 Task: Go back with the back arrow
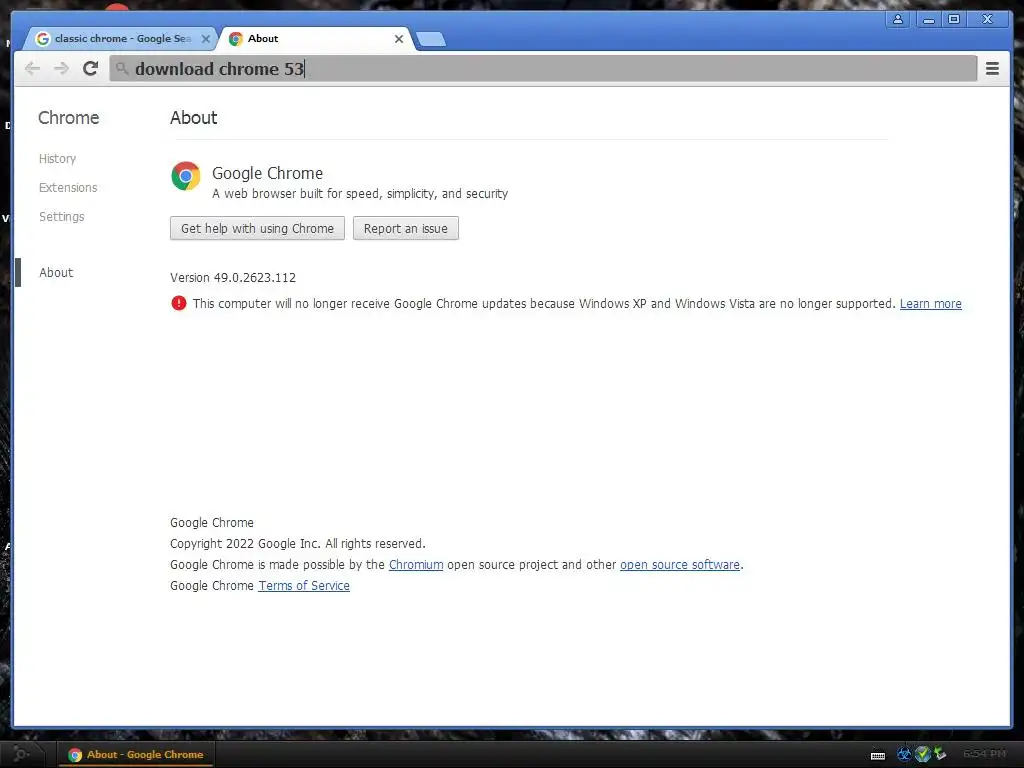pos(32,68)
